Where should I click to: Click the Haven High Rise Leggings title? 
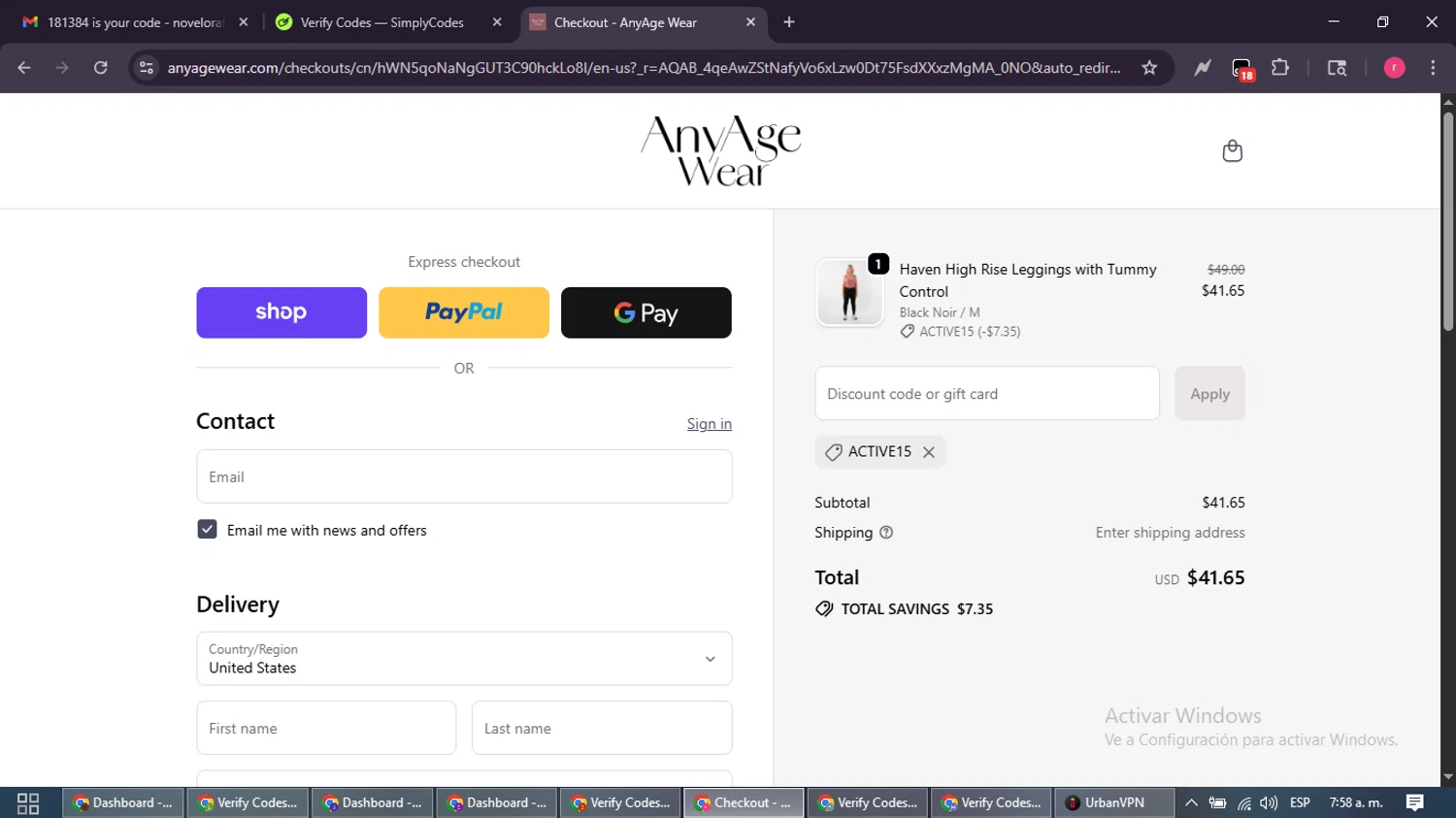(1028, 280)
